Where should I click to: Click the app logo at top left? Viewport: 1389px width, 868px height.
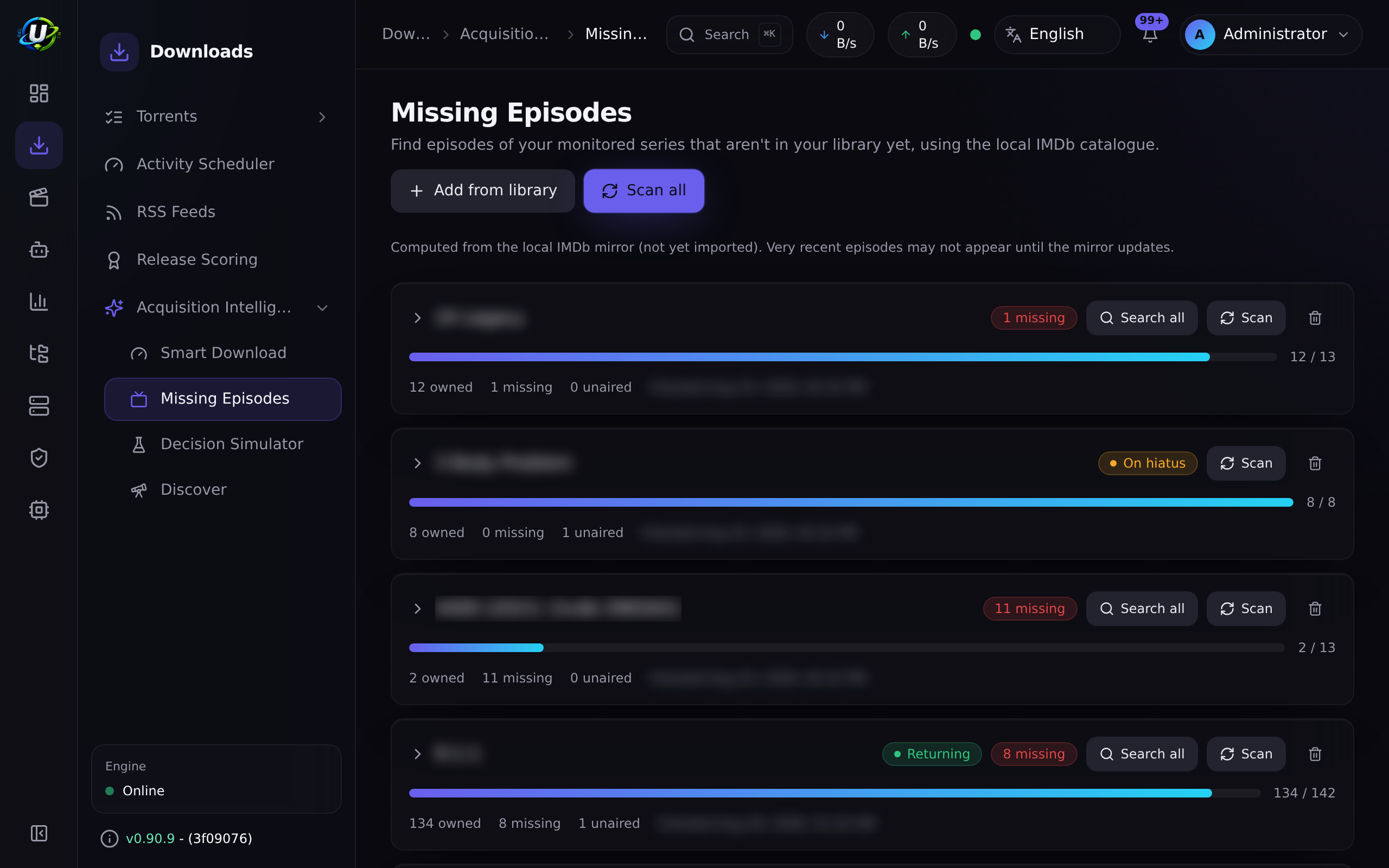39,34
